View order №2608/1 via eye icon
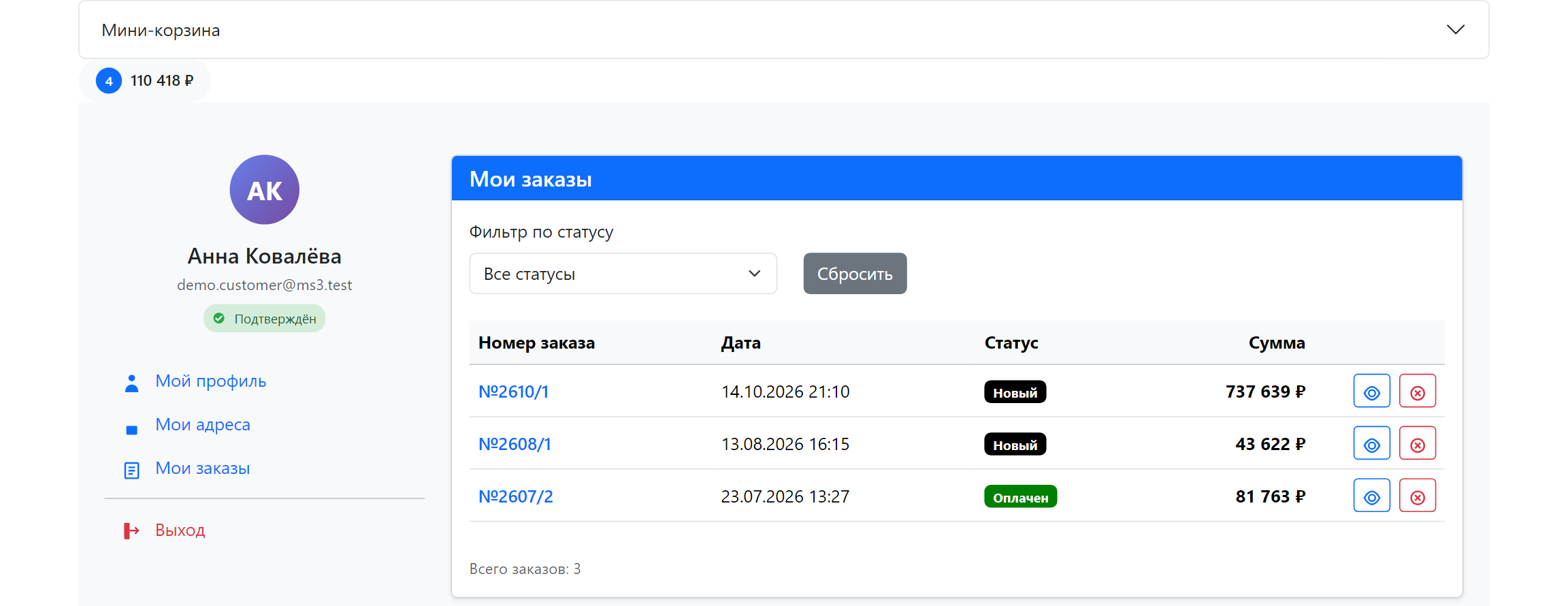 [x=1371, y=444]
